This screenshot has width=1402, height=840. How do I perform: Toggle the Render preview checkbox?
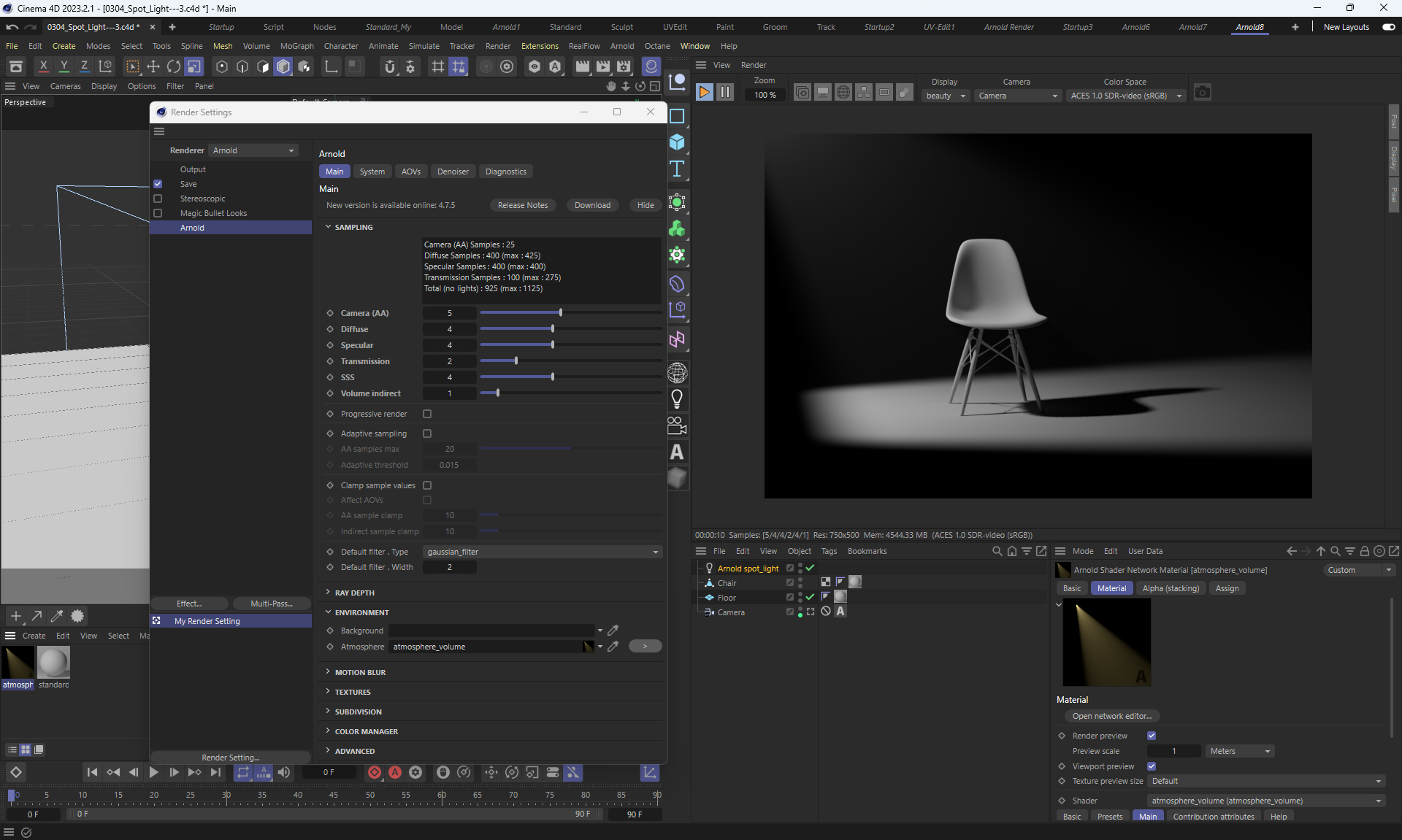[x=1152, y=736]
